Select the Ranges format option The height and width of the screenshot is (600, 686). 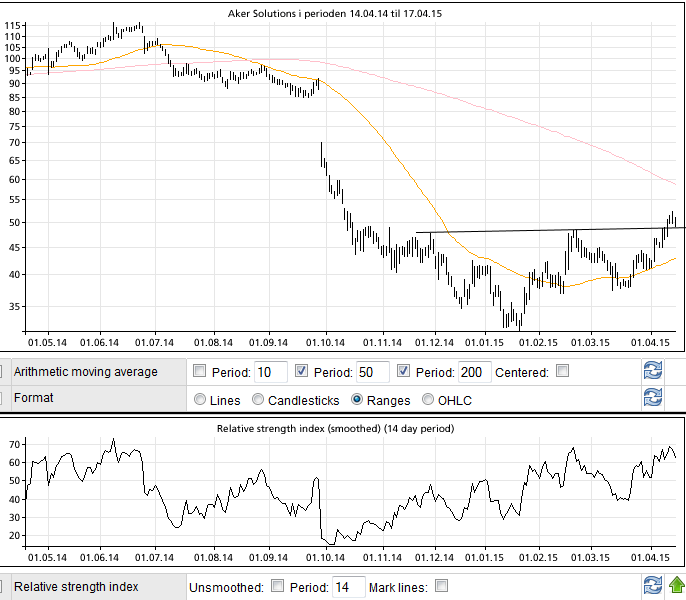pos(357,399)
